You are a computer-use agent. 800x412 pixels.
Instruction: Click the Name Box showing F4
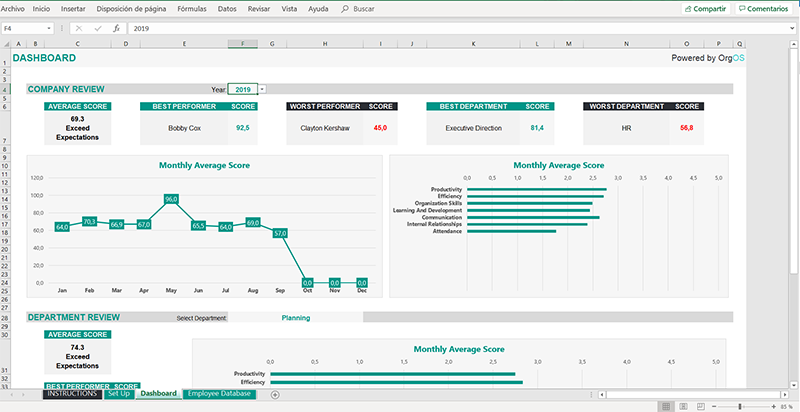coord(24,29)
